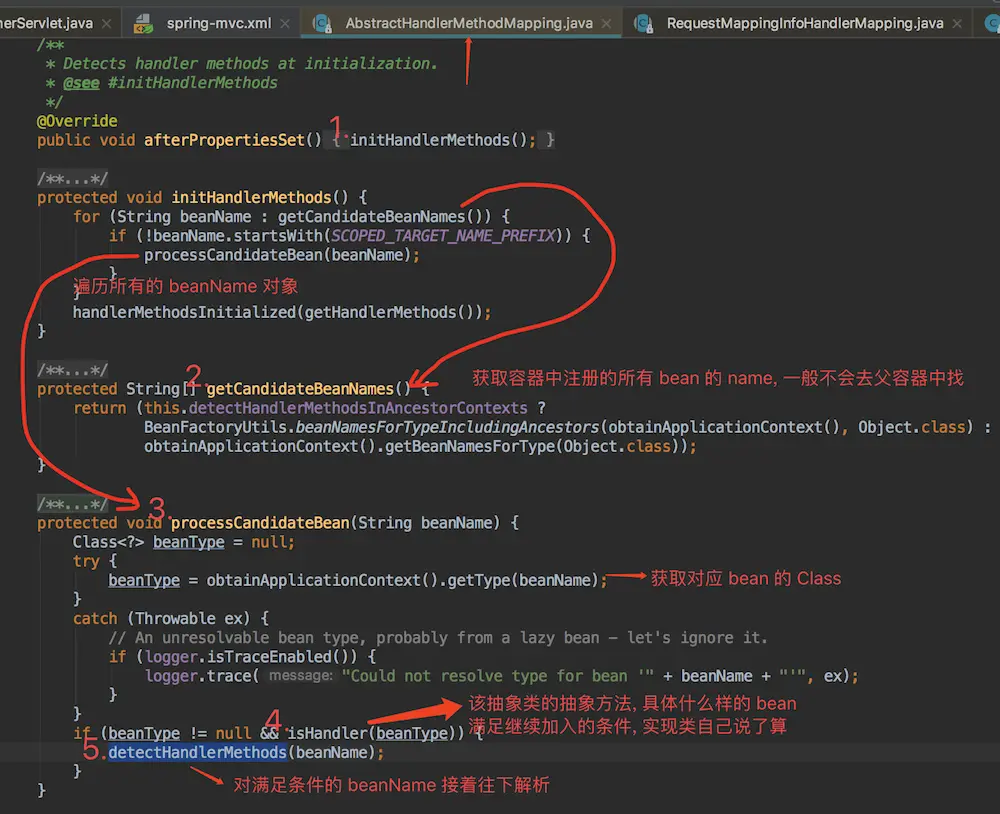Close the spring-mvc.xml tab
This screenshot has width=1000, height=814.
(x=286, y=22)
